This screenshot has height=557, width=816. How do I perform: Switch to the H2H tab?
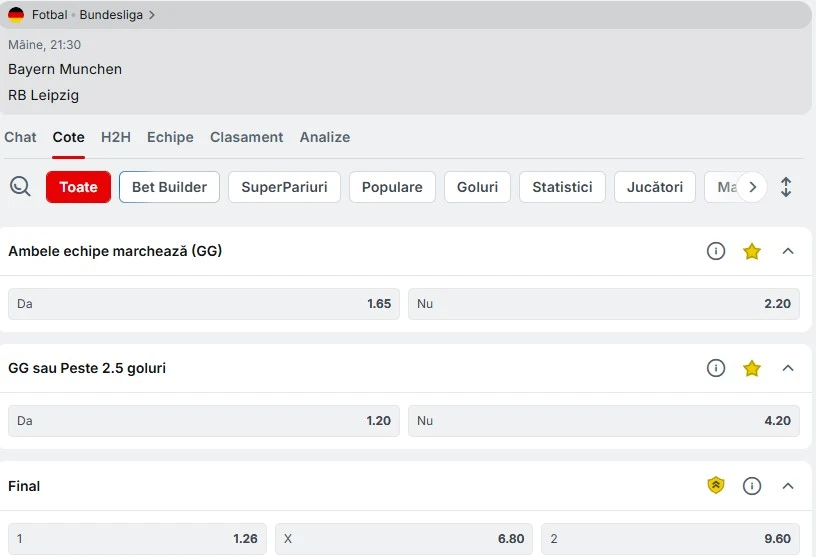tap(116, 137)
